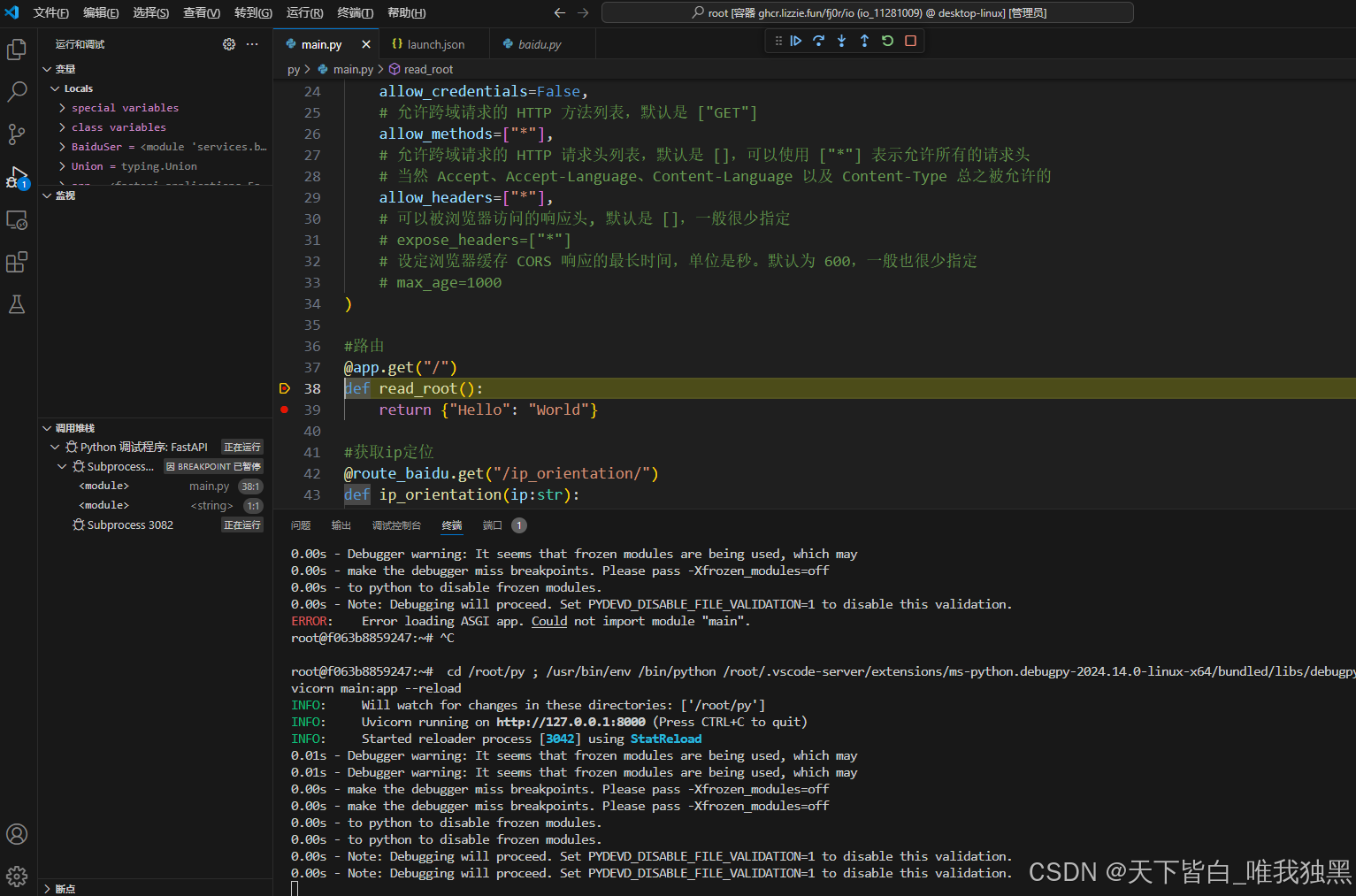Open the 运行(R) menu
This screenshot has width=1356, height=896.
(x=305, y=12)
